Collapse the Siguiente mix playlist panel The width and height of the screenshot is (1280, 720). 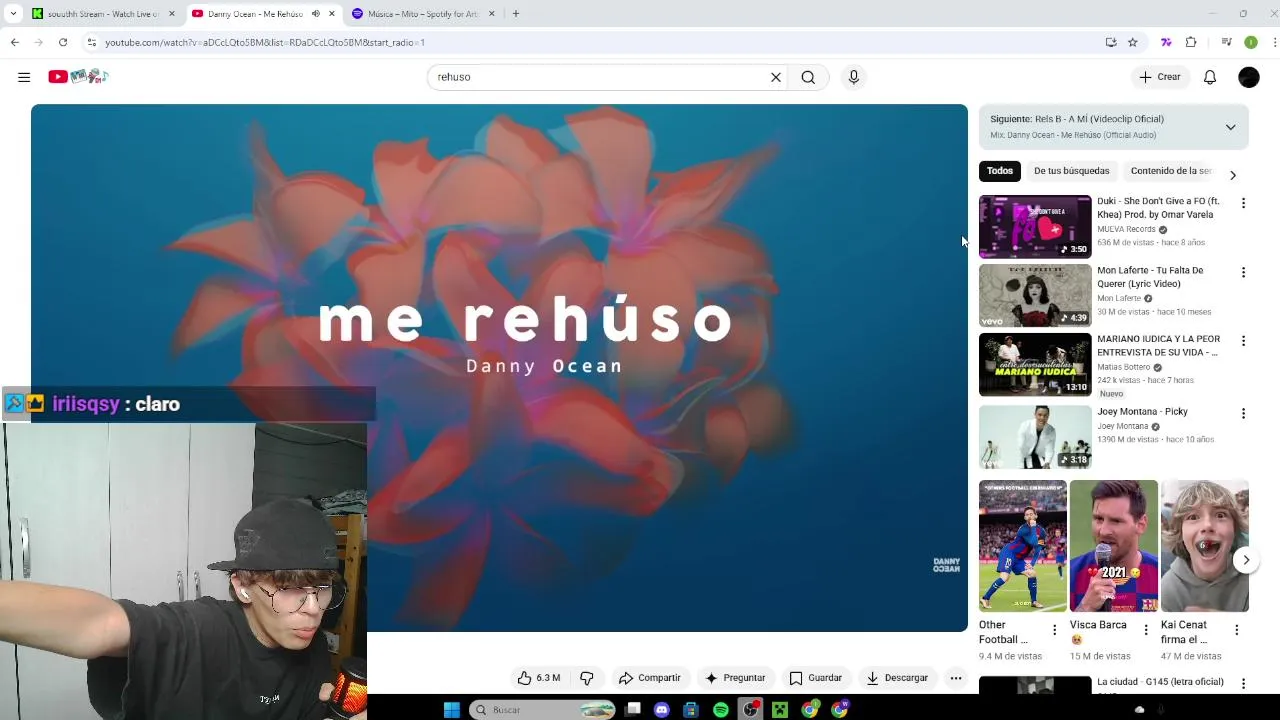pyautogui.click(x=1231, y=127)
